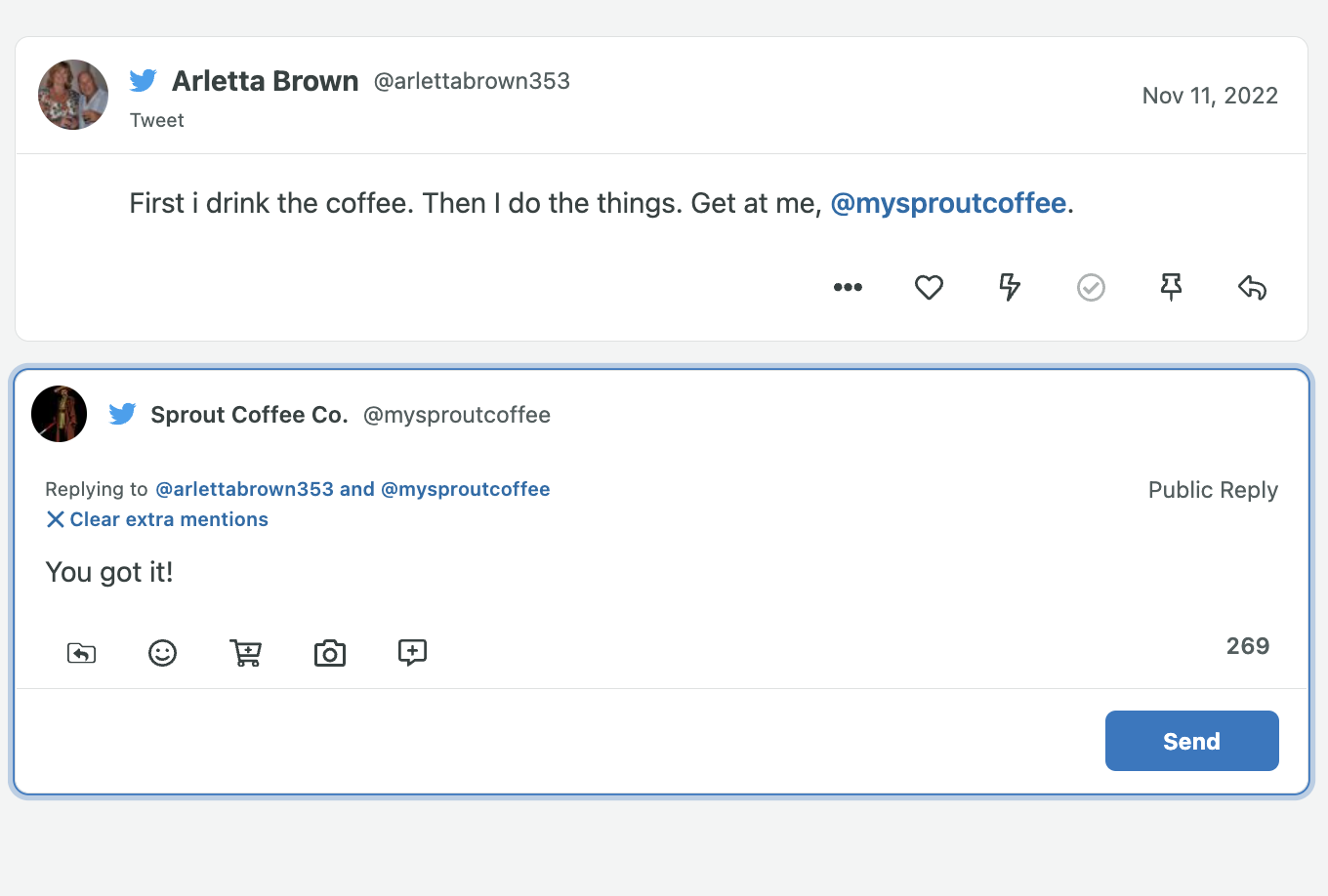The image size is (1328, 896).
Task: Reply to the tweet using the reply arrow
Action: pos(1252,287)
